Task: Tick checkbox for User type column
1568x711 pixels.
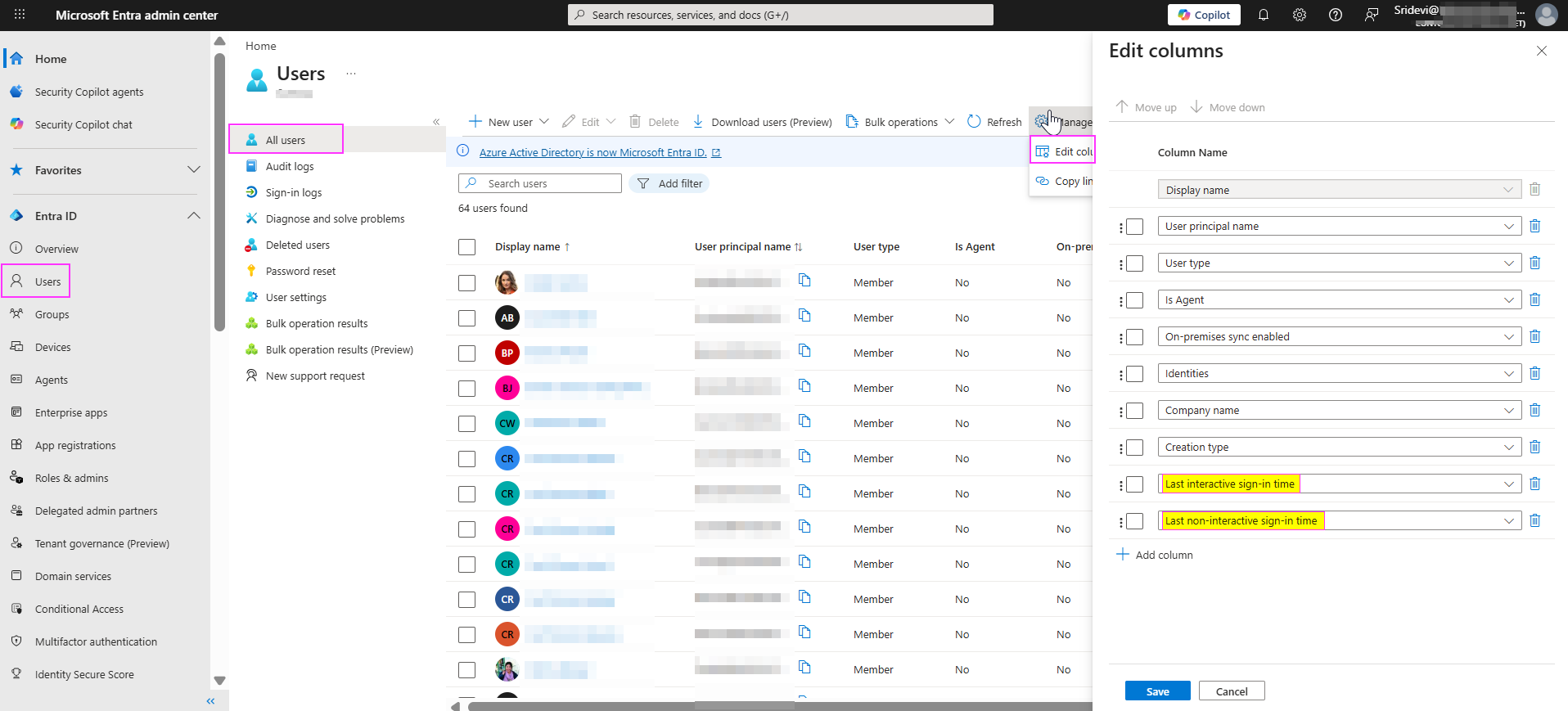Action: click(x=1135, y=263)
